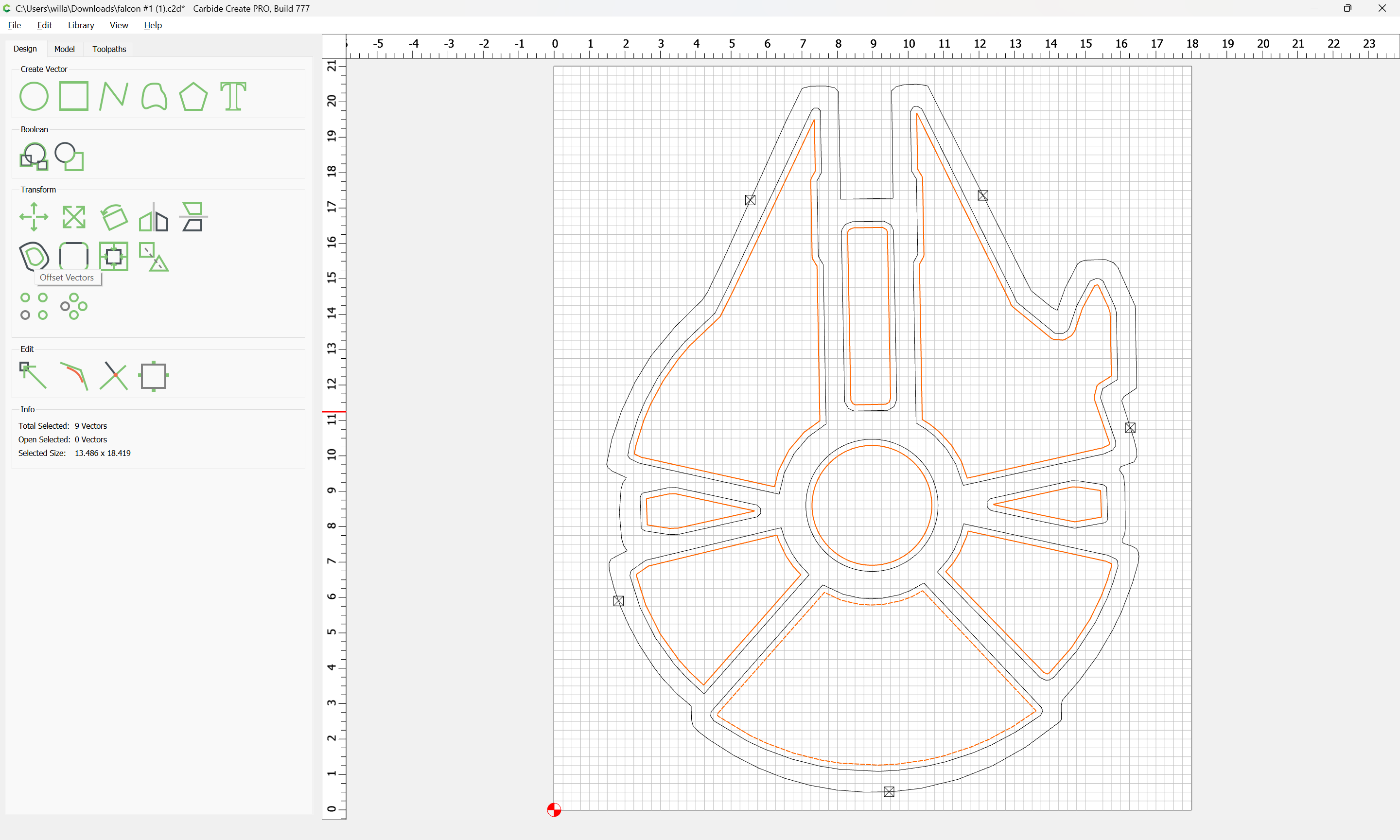Select the Node Edit tool
The width and height of the screenshot is (1400, 840).
coord(33,375)
